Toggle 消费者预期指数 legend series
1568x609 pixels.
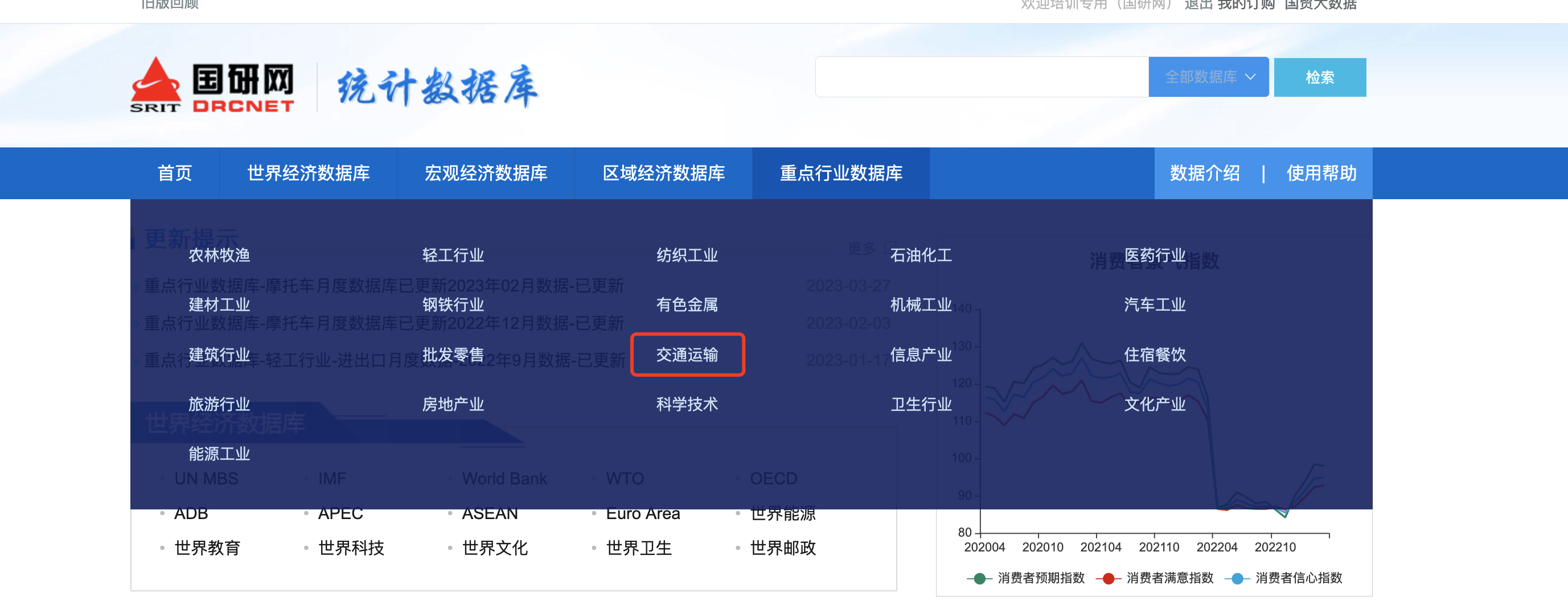click(1025, 578)
